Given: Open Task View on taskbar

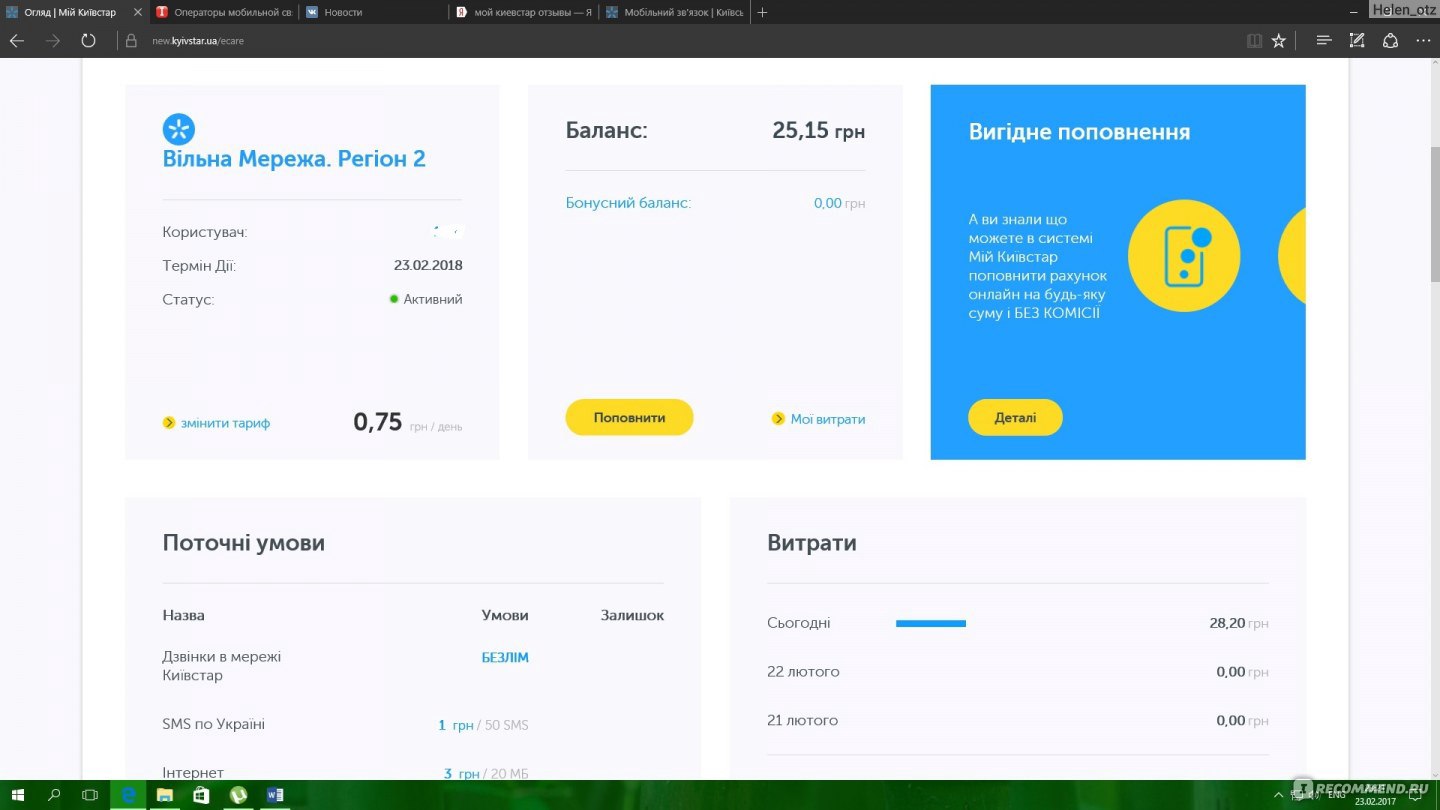Looking at the screenshot, I should [x=90, y=795].
